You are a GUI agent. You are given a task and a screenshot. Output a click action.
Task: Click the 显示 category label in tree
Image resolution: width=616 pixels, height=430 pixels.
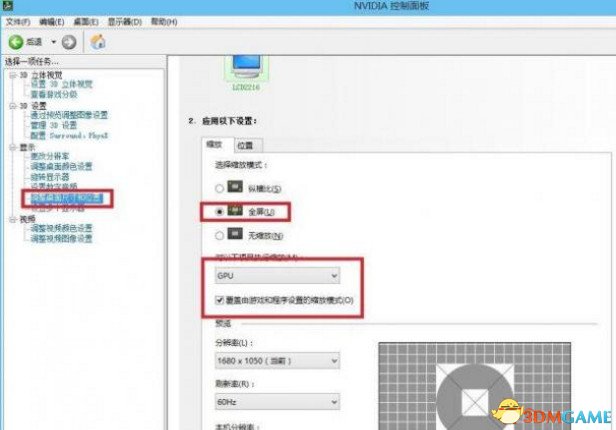pos(28,147)
